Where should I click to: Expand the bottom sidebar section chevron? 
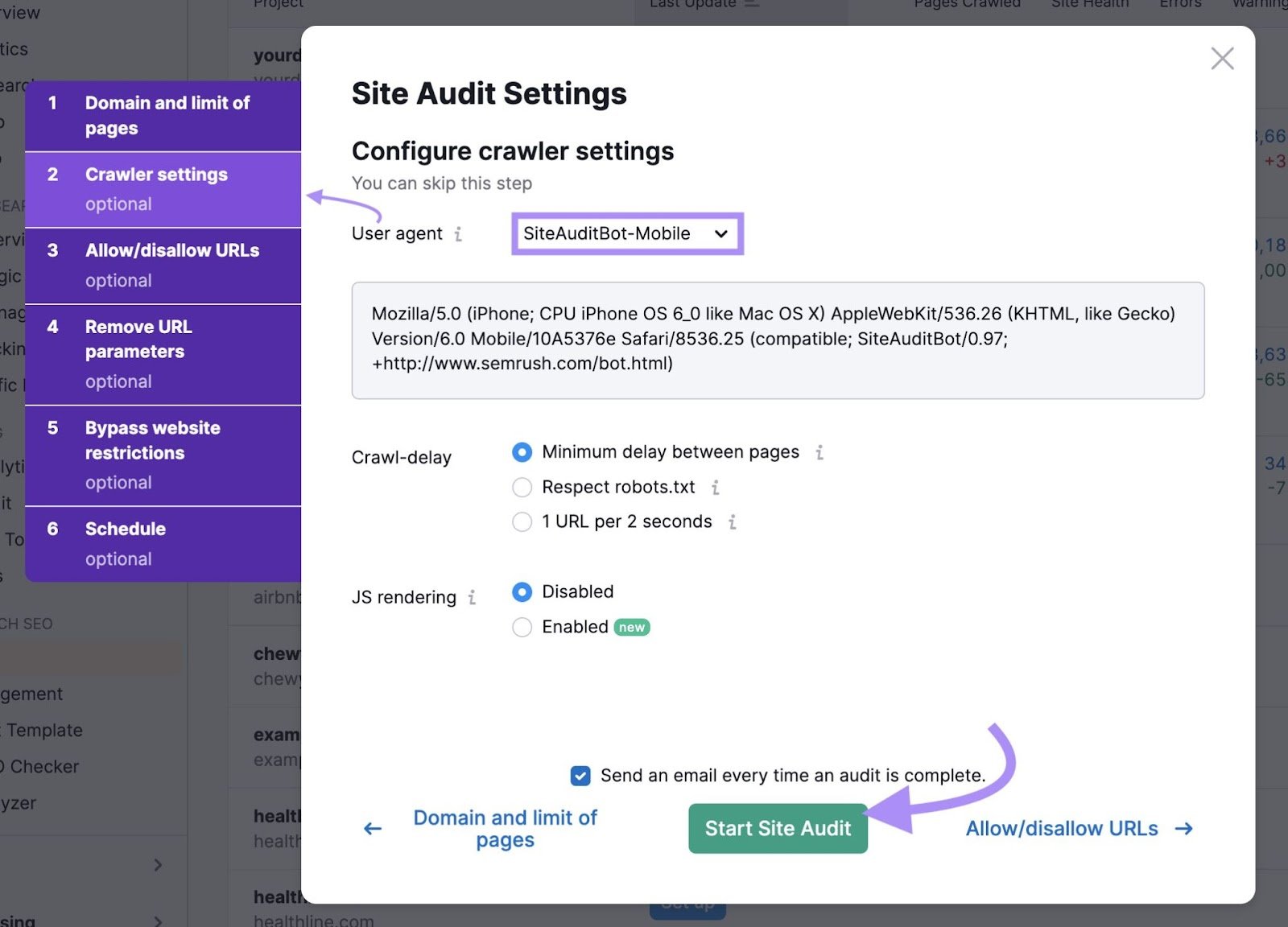159,920
